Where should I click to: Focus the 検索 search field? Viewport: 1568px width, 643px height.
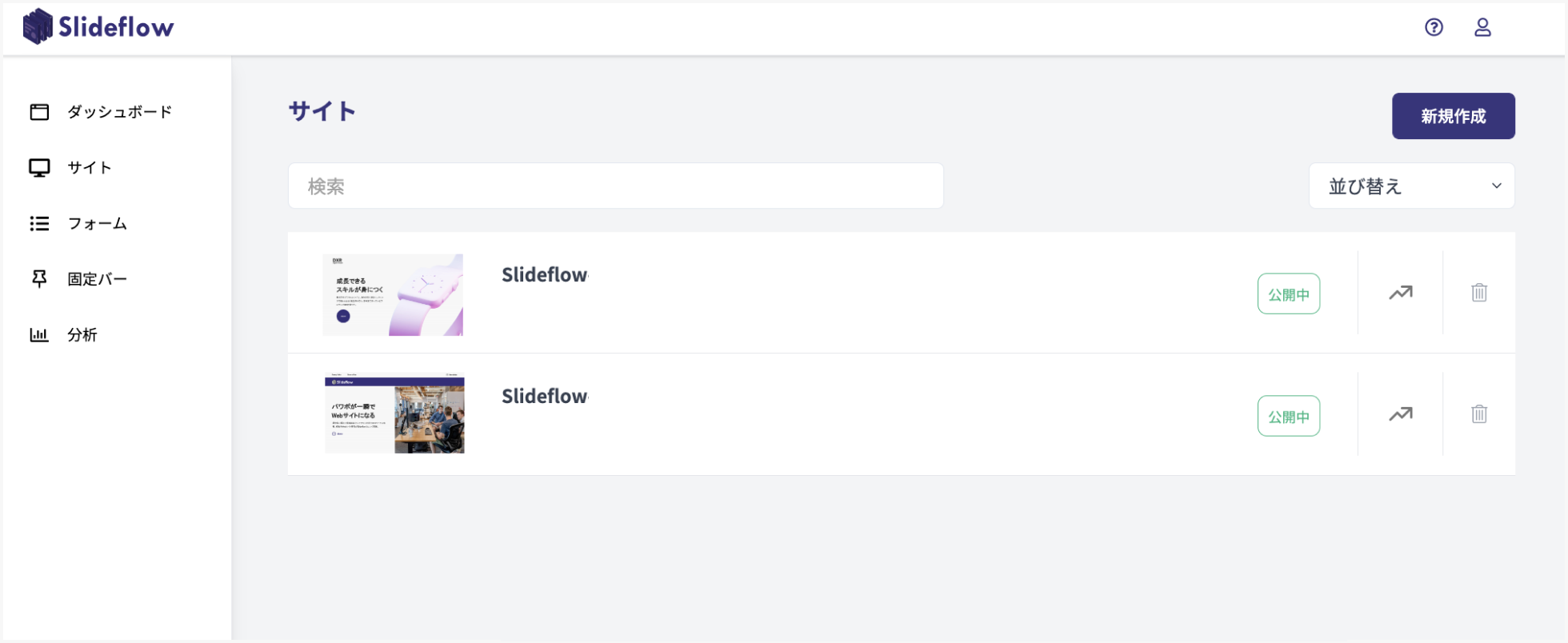[615, 186]
